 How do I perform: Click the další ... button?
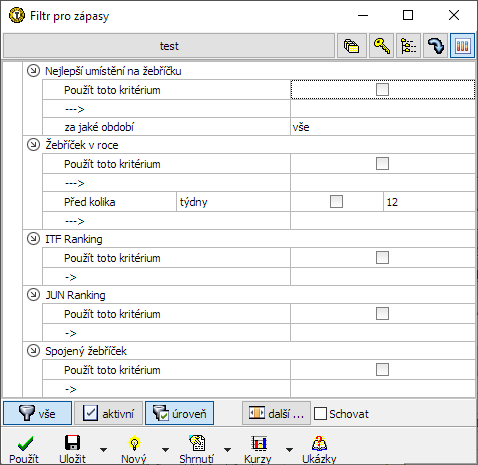click(x=276, y=413)
